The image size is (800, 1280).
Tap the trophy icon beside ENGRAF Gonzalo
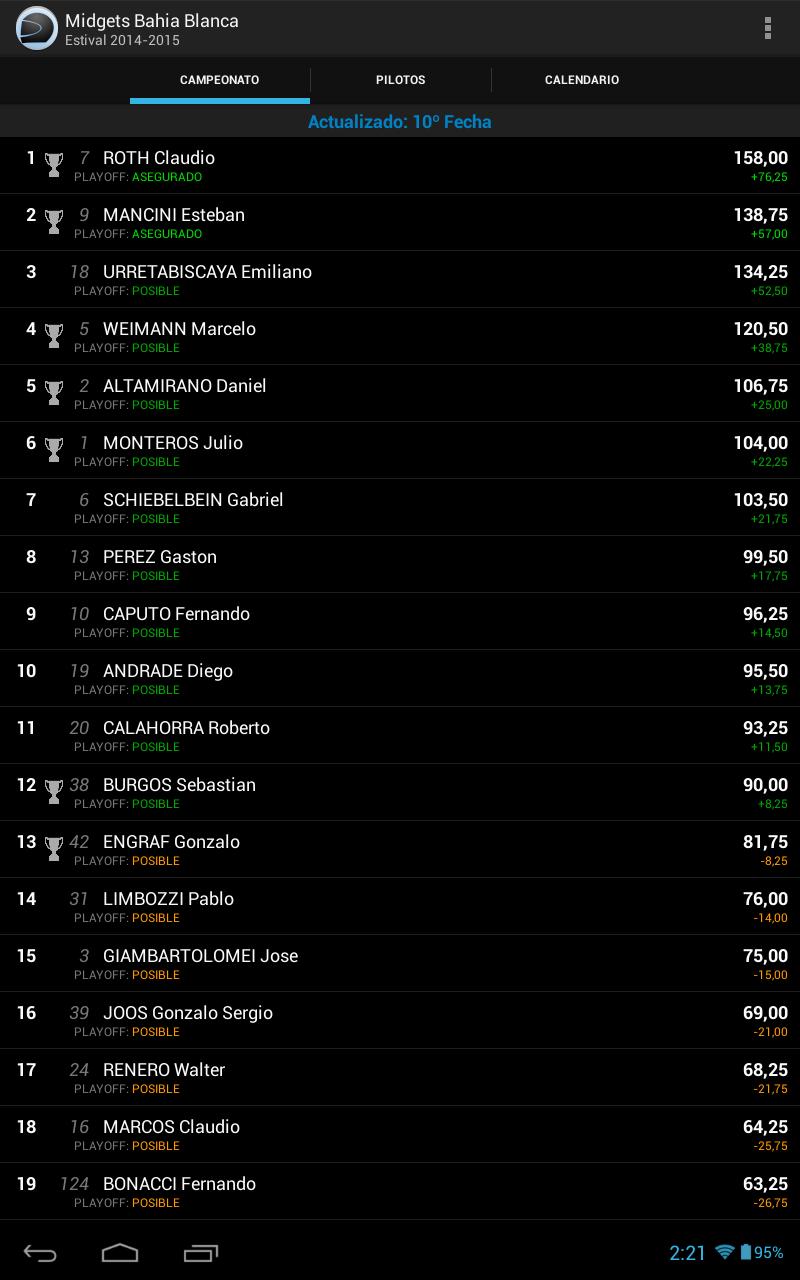(x=54, y=848)
